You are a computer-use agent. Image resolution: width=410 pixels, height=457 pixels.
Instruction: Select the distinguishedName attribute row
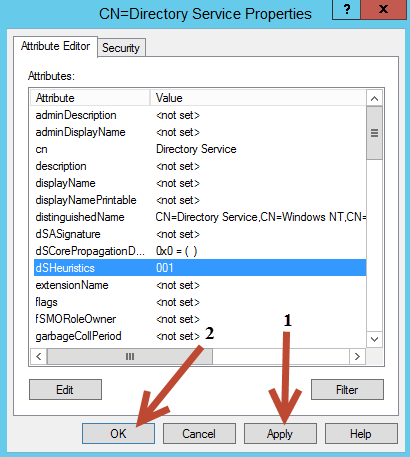(200, 217)
